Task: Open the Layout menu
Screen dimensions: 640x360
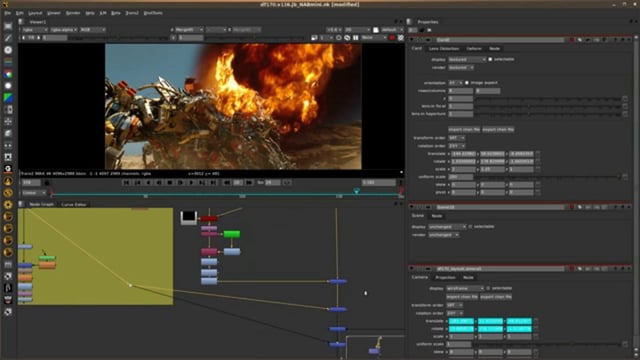Action: [36, 13]
